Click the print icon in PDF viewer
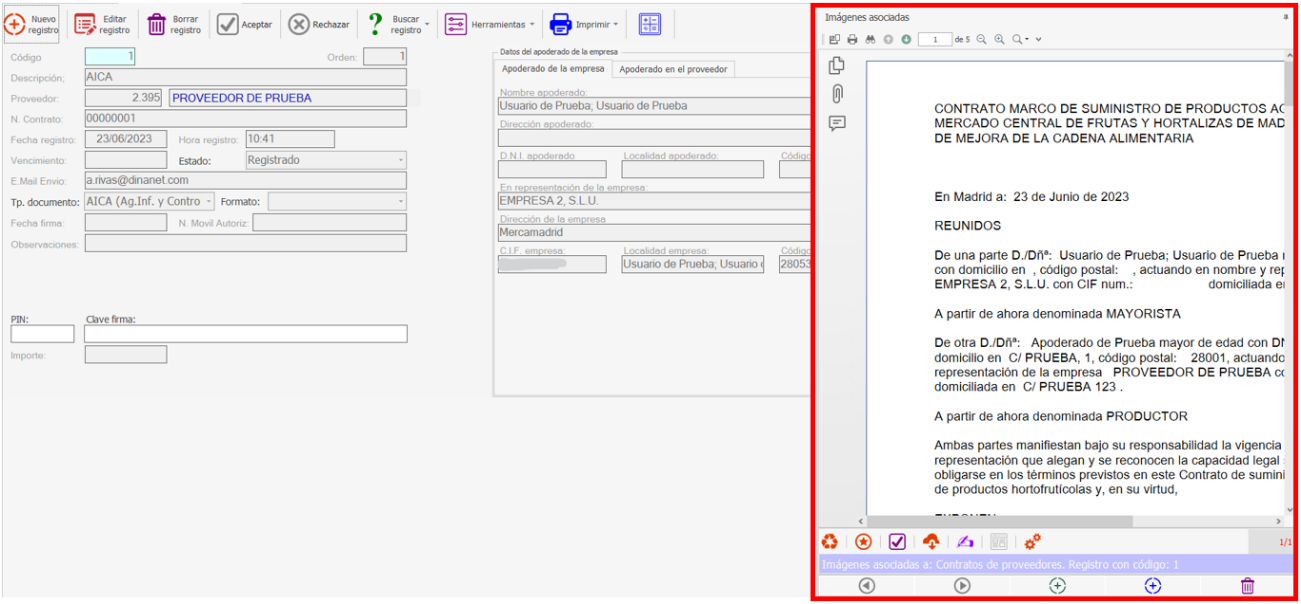The height and width of the screenshot is (604, 1301). (852, 40)
